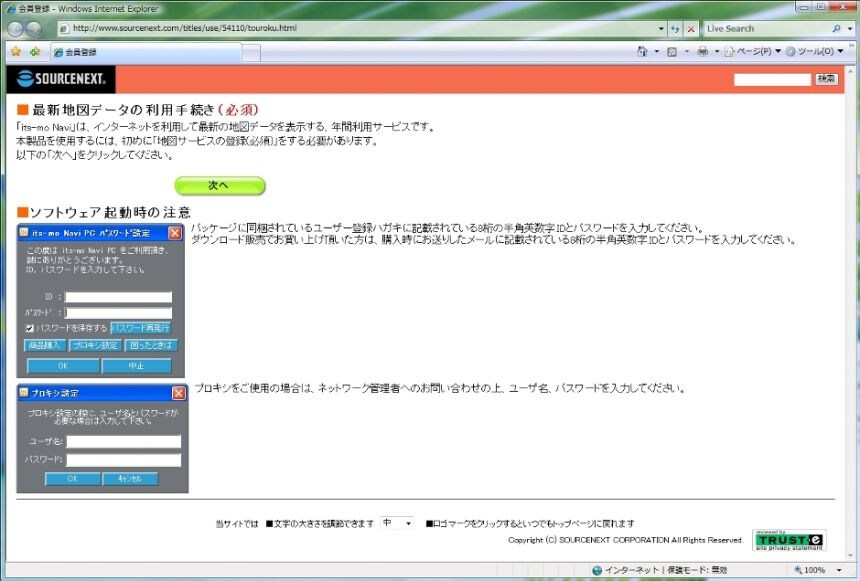Screen dimensions: 860x581
Task: Click the green 次へ button
Action: coord(220,185)
